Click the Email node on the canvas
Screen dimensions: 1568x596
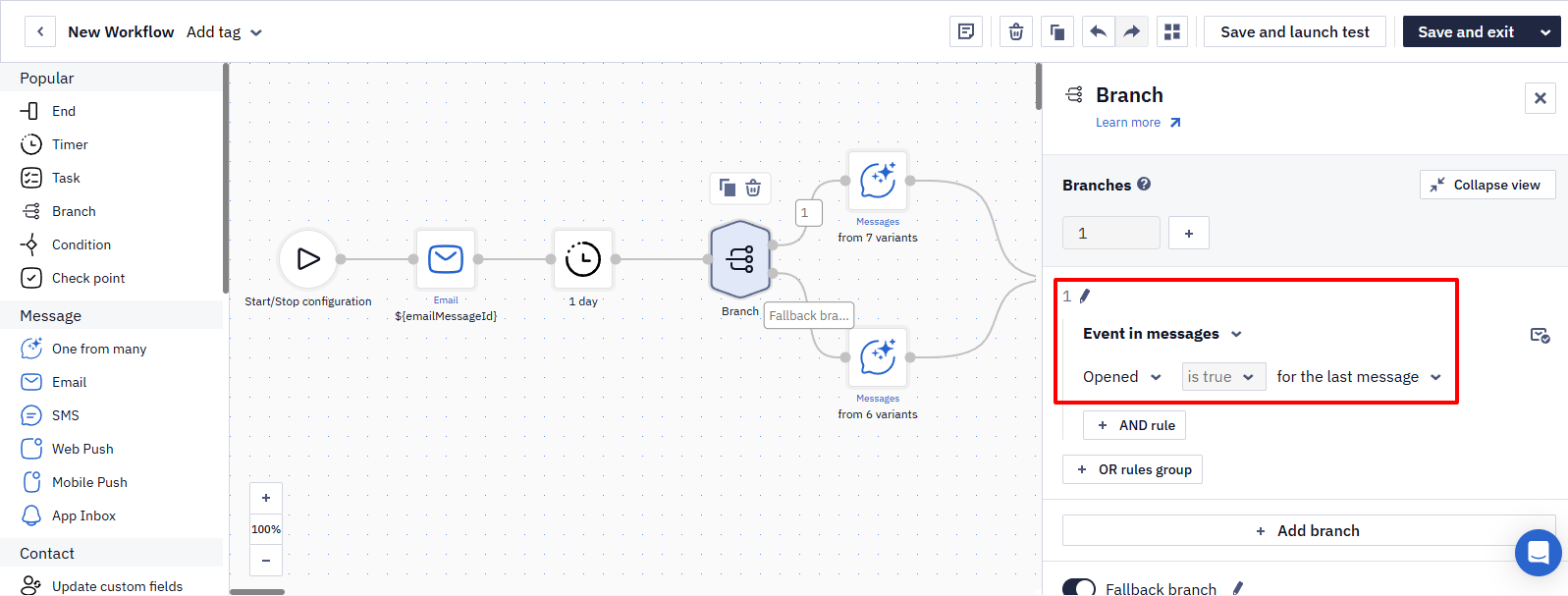pos(446,259)
